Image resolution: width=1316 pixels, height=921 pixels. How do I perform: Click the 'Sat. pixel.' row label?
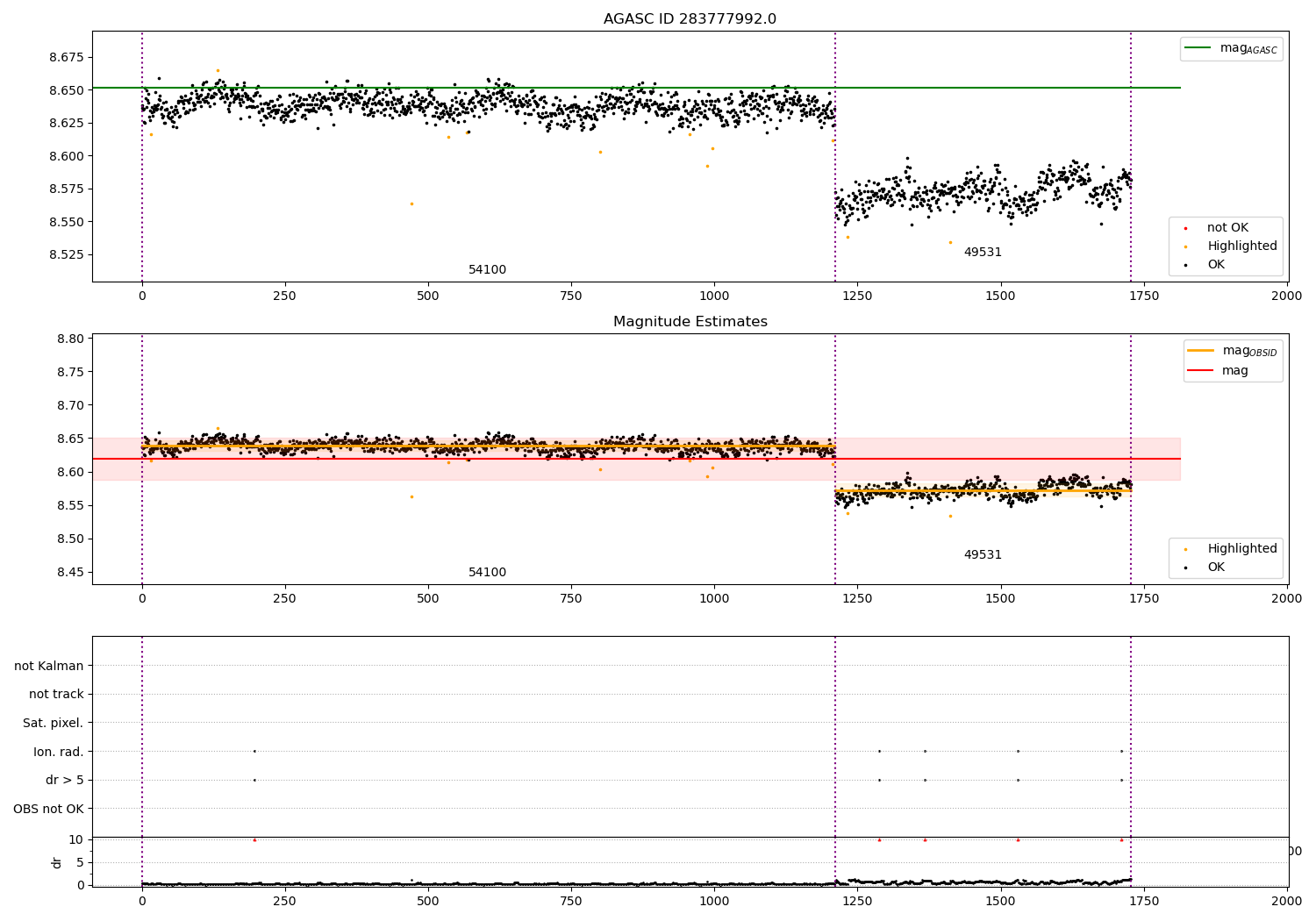(x=53, y=723)
